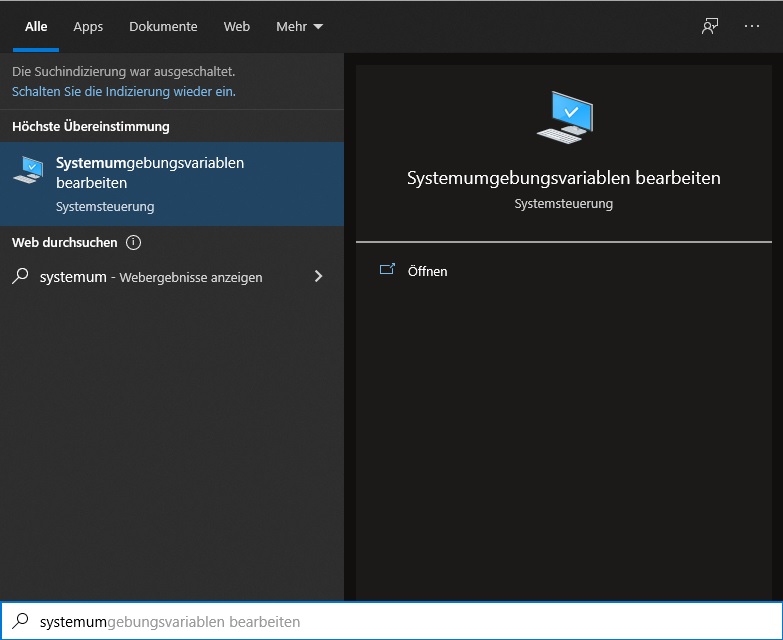Click 'Höchste Übereinstimmung' heading
The image size is (783, 640).
[x=91, y=126]
